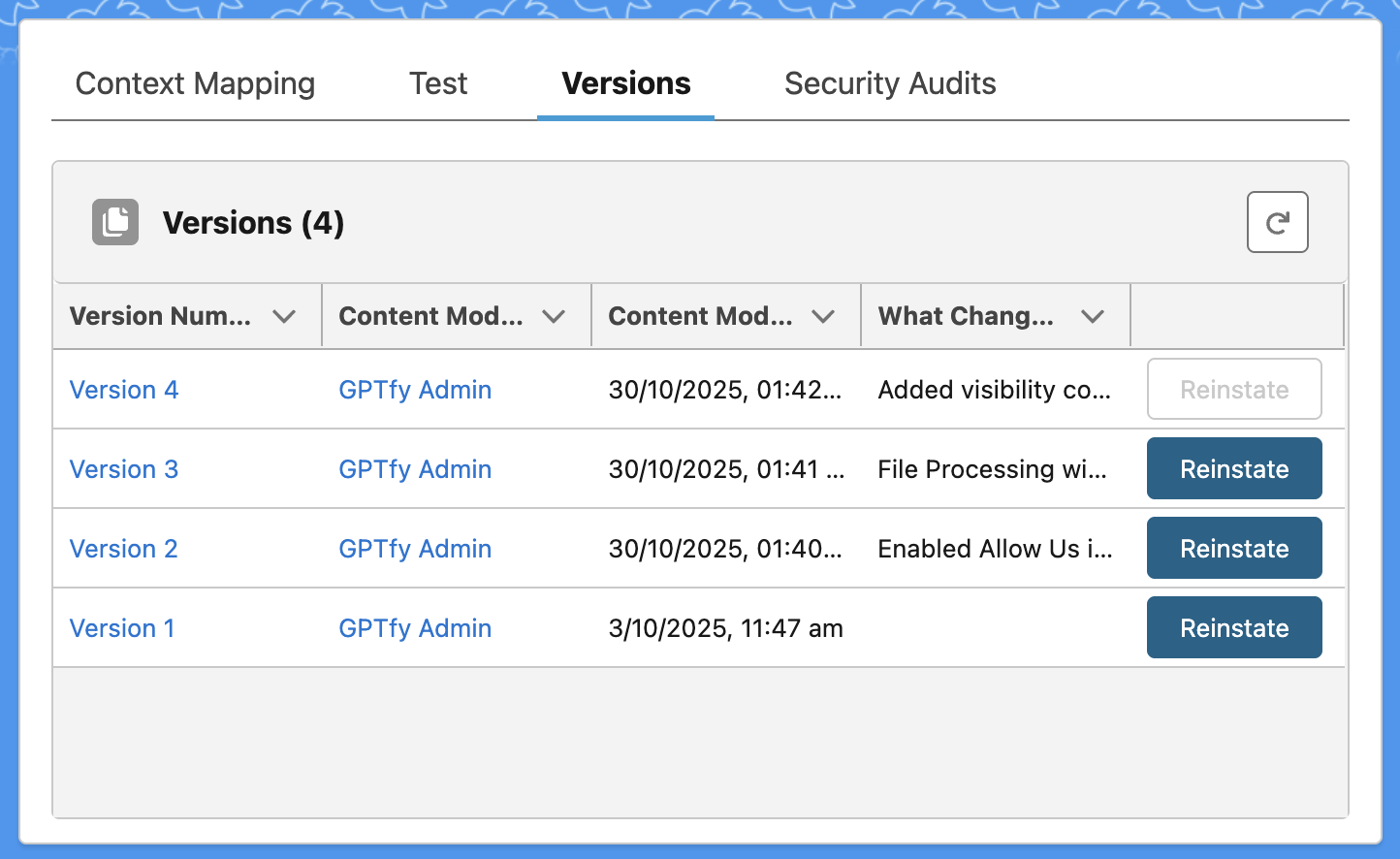Open Version Number column dropdown chevron

284,316
